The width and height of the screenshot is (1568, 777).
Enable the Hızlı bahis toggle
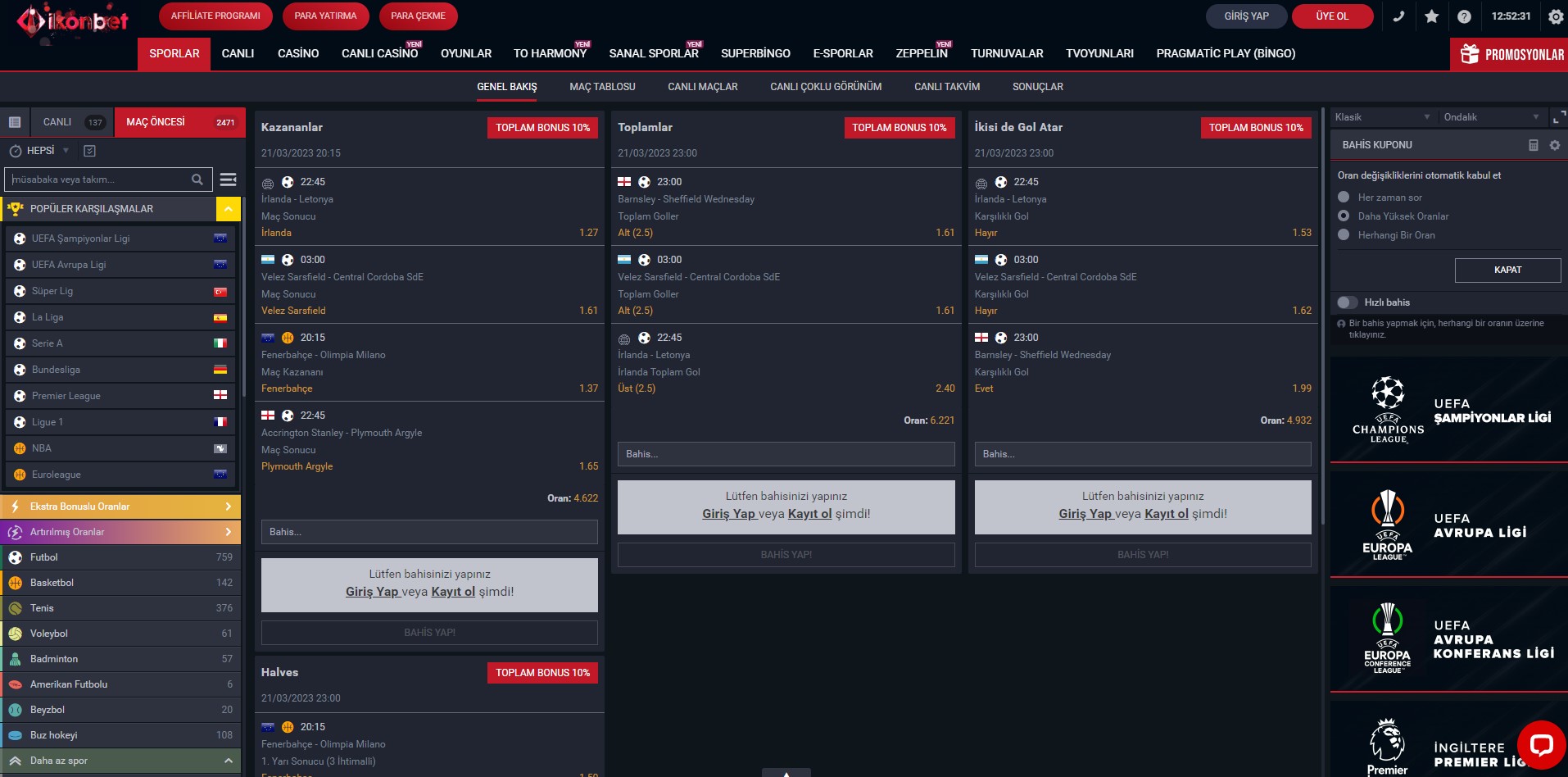pyautogui.click(x=1347, y=302)
